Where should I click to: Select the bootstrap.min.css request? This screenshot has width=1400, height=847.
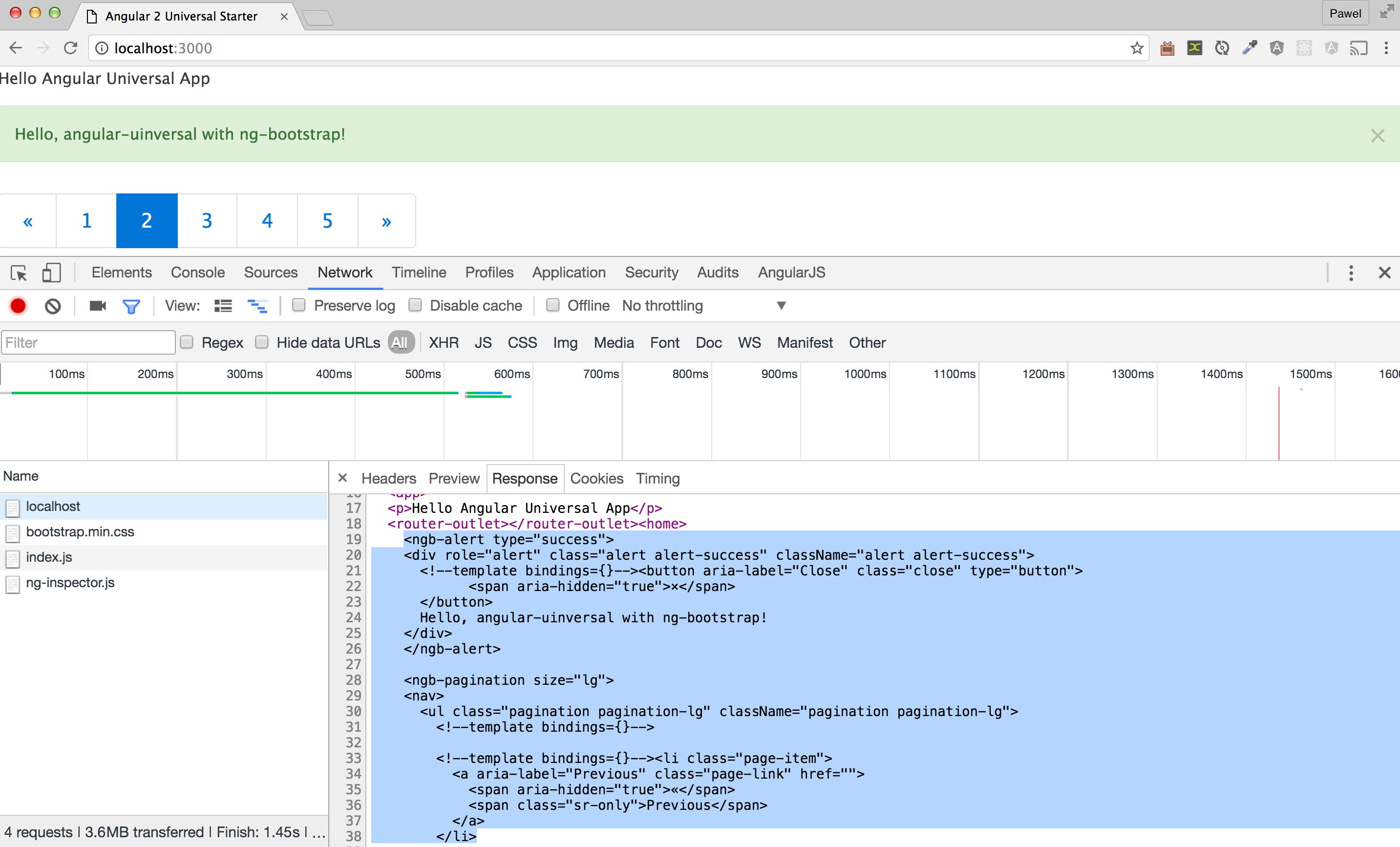164,532
